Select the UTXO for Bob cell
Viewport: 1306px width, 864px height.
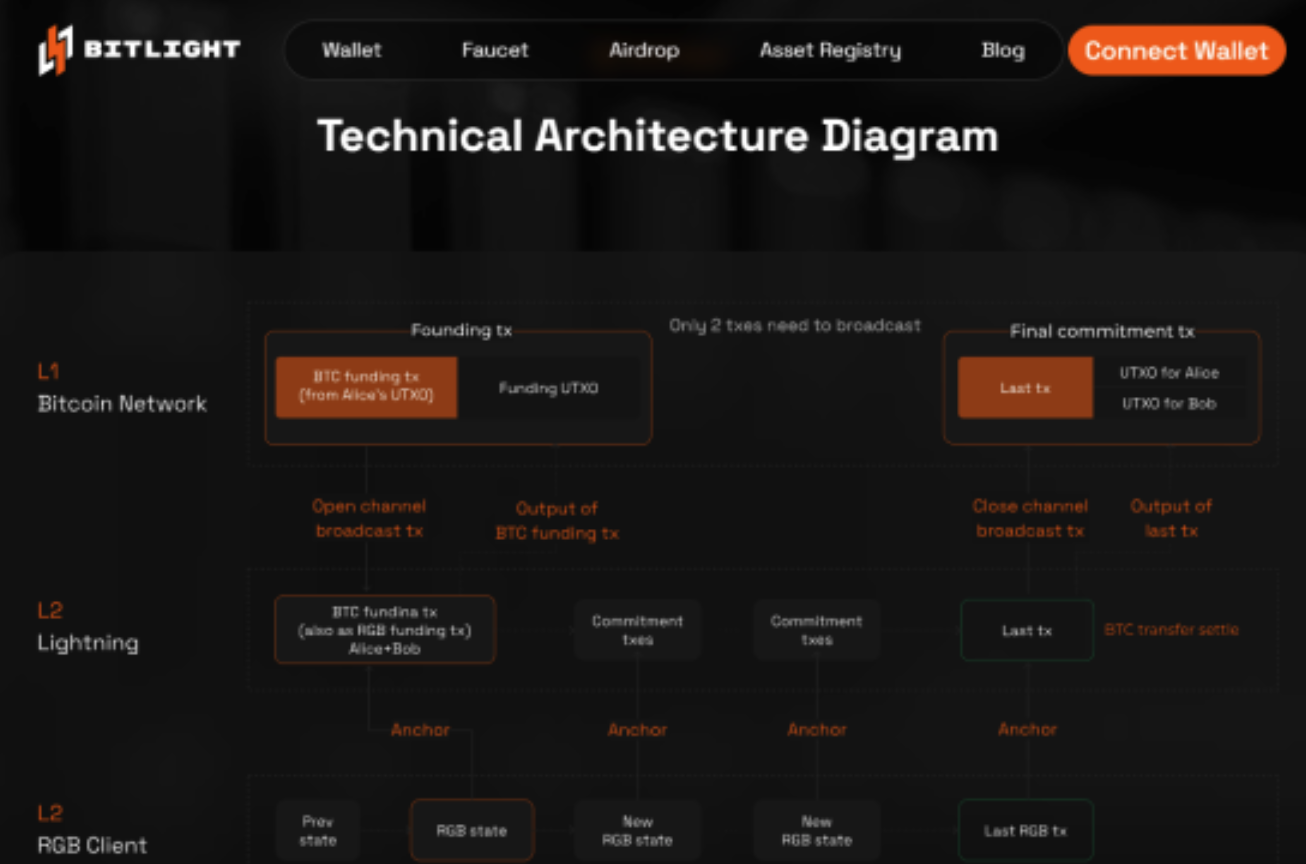(x=1170, y=404)
